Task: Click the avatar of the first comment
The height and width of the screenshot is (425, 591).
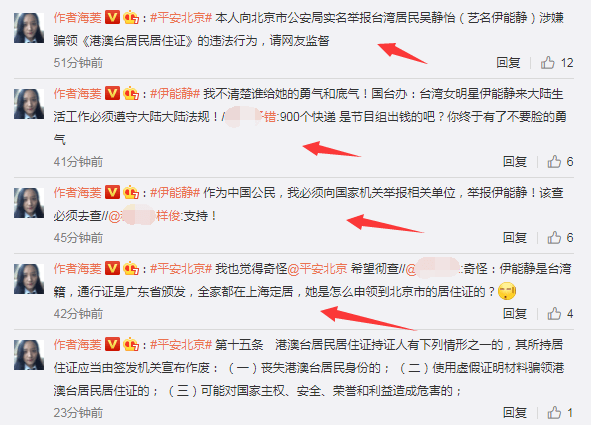Action: (x=29, y=28)
